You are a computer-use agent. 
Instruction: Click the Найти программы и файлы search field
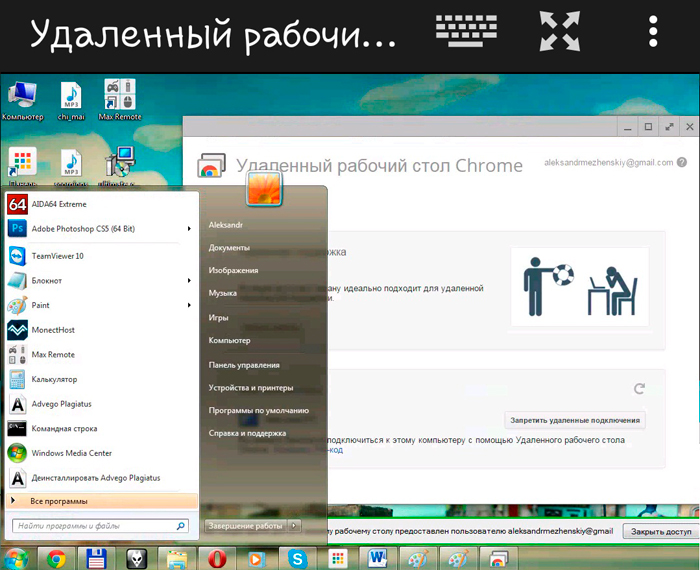click(100, 526)
